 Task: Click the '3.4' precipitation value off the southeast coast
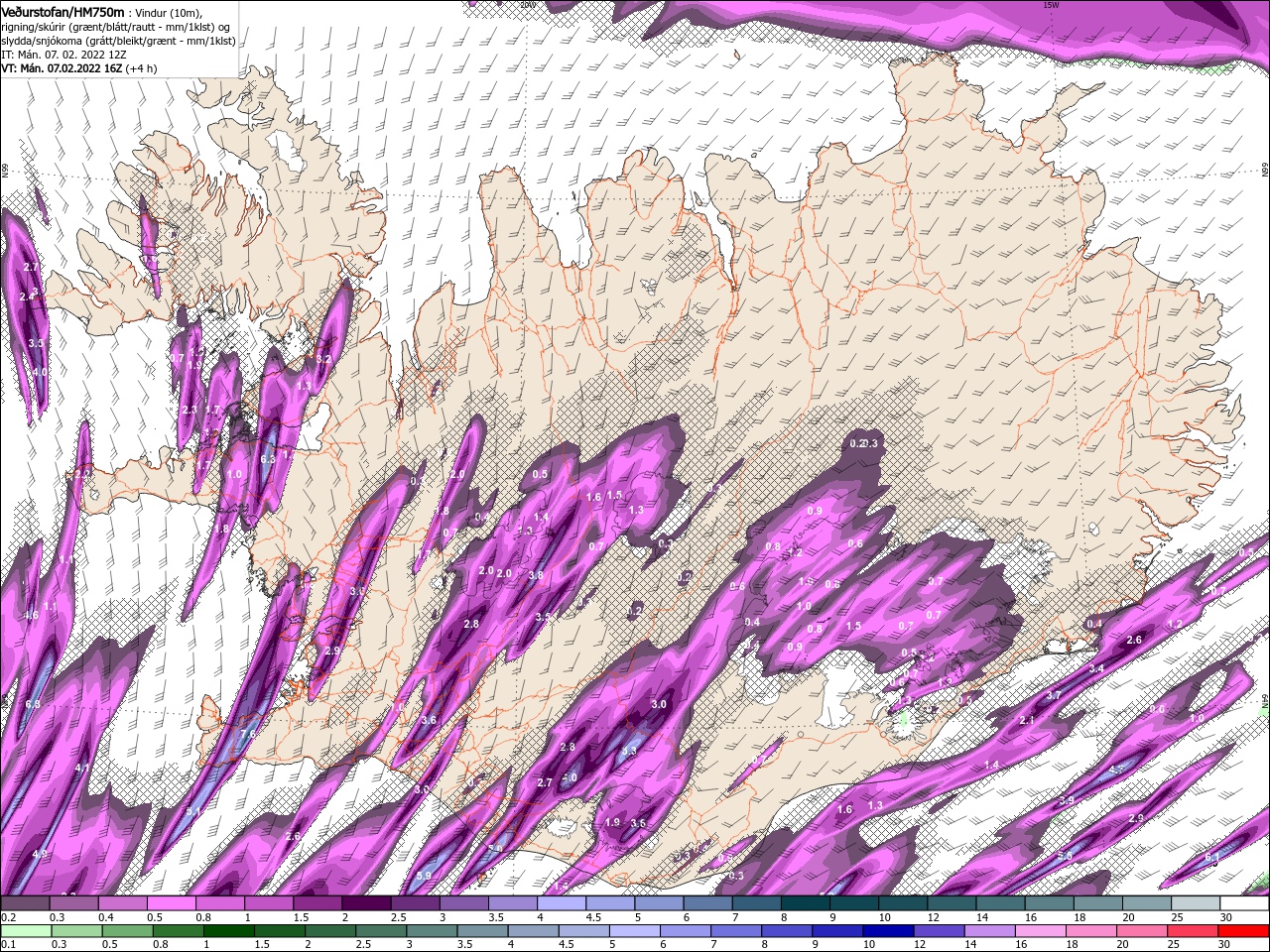(x=1096, y=669)
